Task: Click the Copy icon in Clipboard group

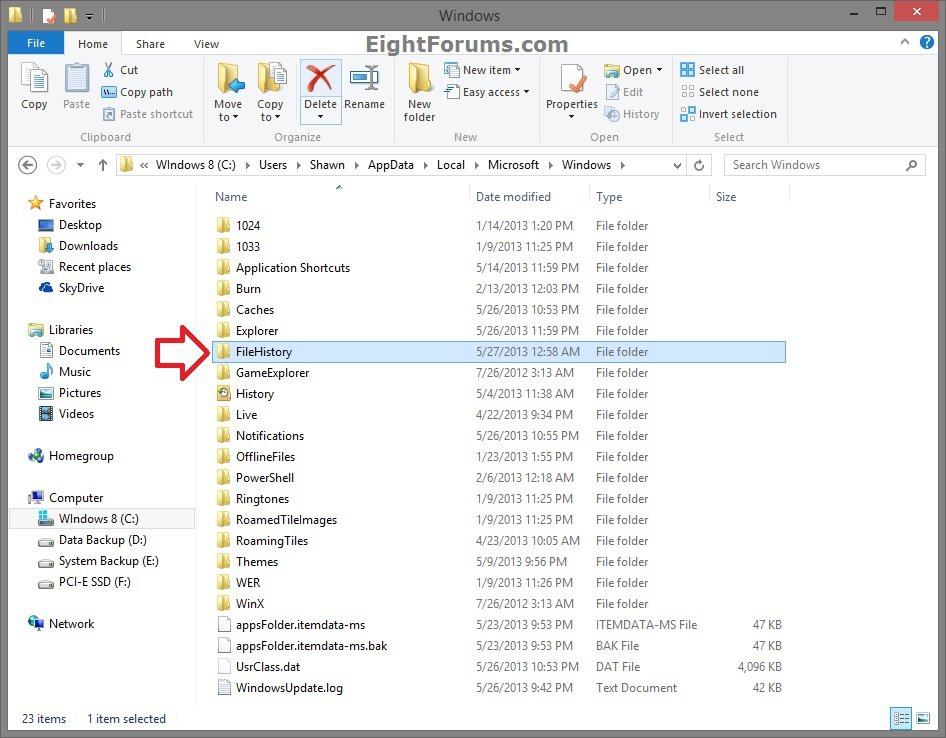Action: click(34, 86)
